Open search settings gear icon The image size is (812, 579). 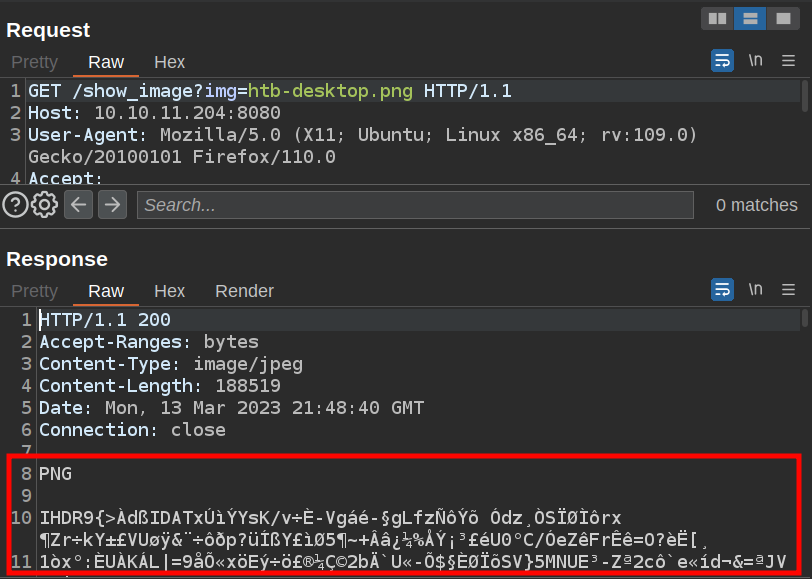point(44,205)
